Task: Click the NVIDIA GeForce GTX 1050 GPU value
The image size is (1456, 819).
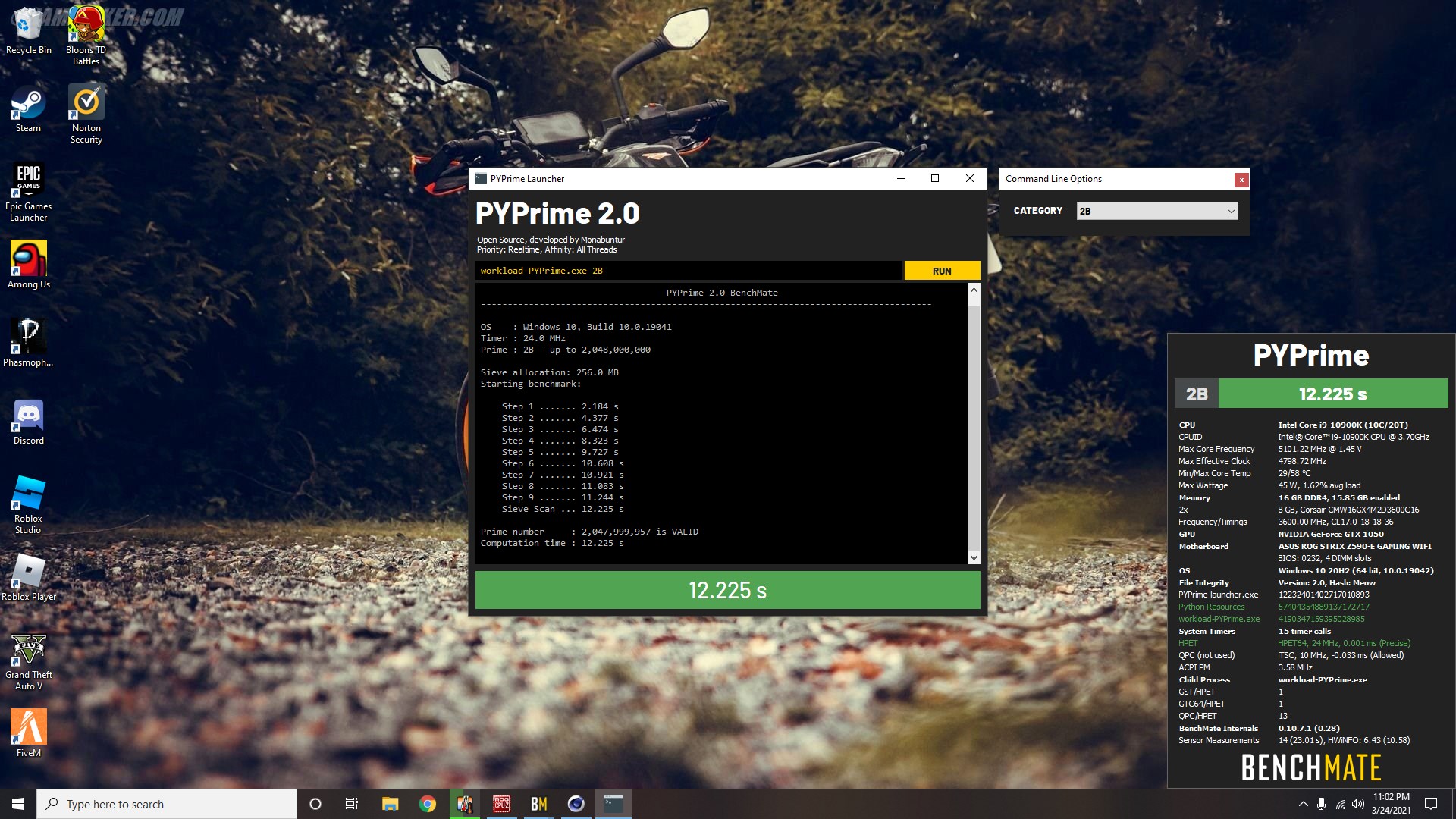Action: tap(1331, 534)
